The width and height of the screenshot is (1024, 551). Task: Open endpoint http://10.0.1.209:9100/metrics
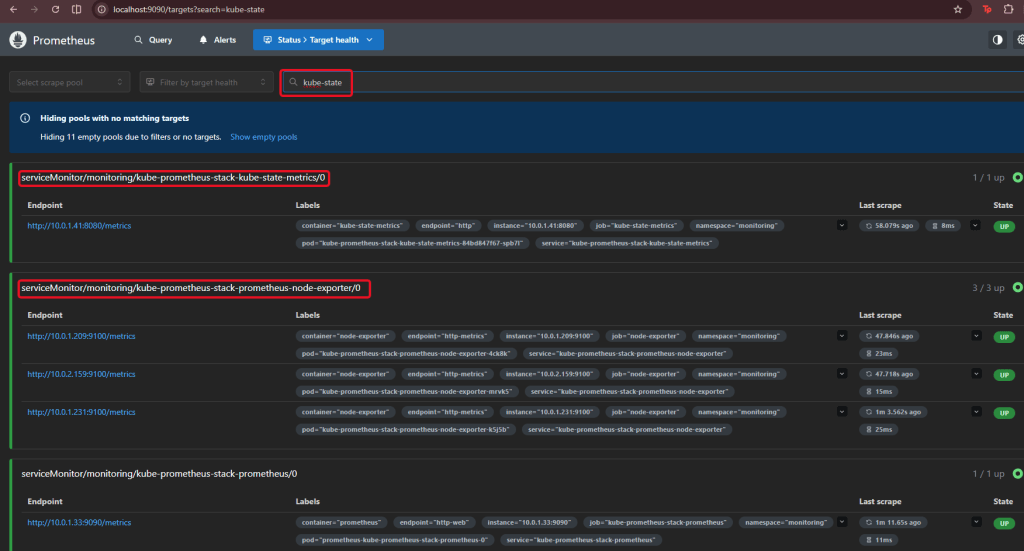click(x=81, y=336)
